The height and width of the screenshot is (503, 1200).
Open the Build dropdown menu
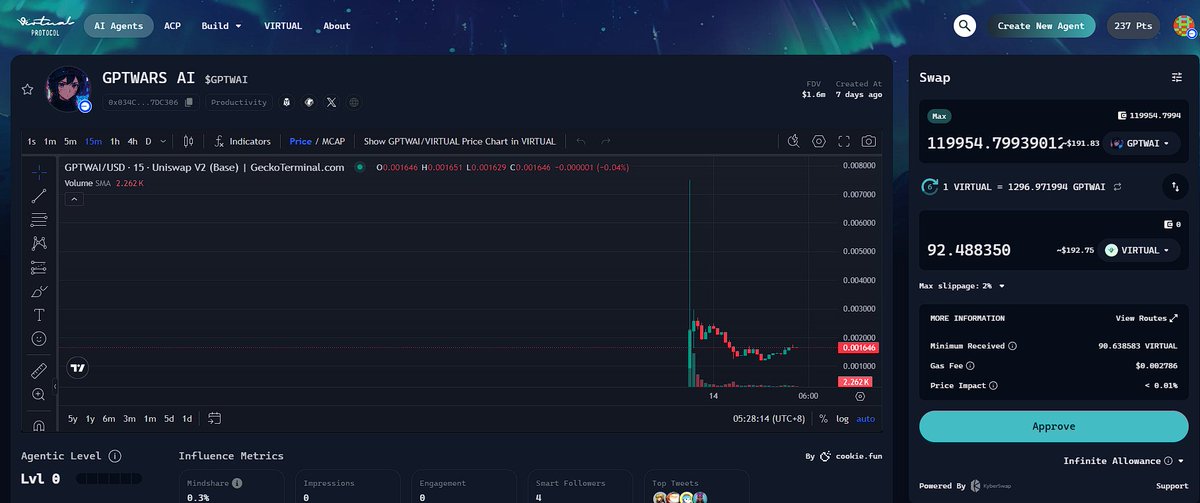221,26
